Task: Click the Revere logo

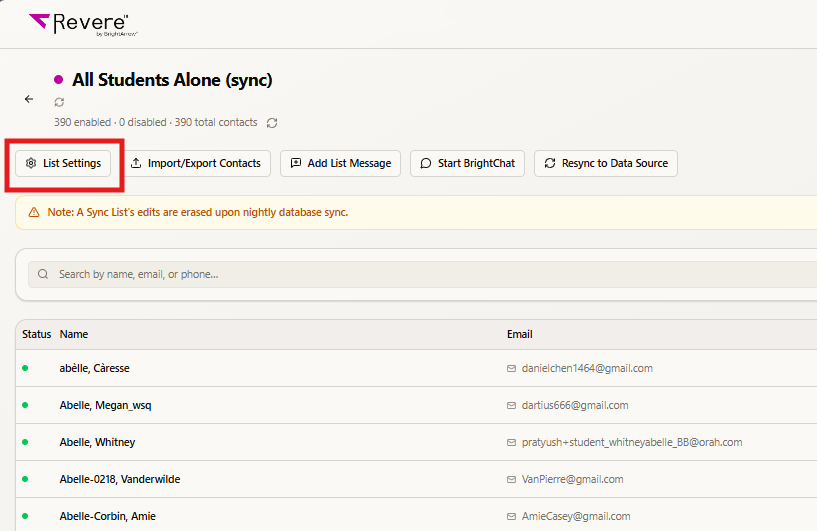Action: click(x=83, y=24)
